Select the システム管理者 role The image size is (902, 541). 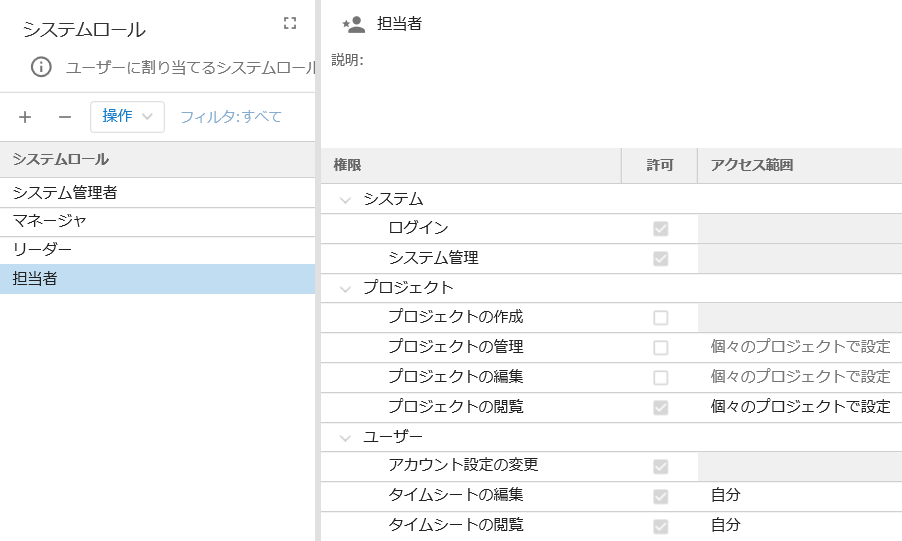point(65,192)
